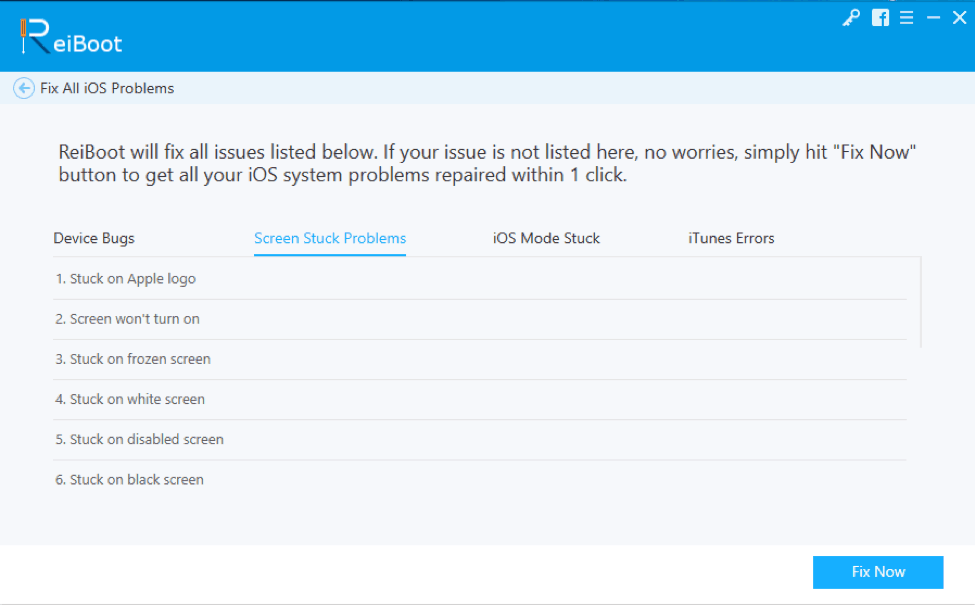Pick Stuck on disabled screen row
Screen dimensions: 975x605
[140, 439]
